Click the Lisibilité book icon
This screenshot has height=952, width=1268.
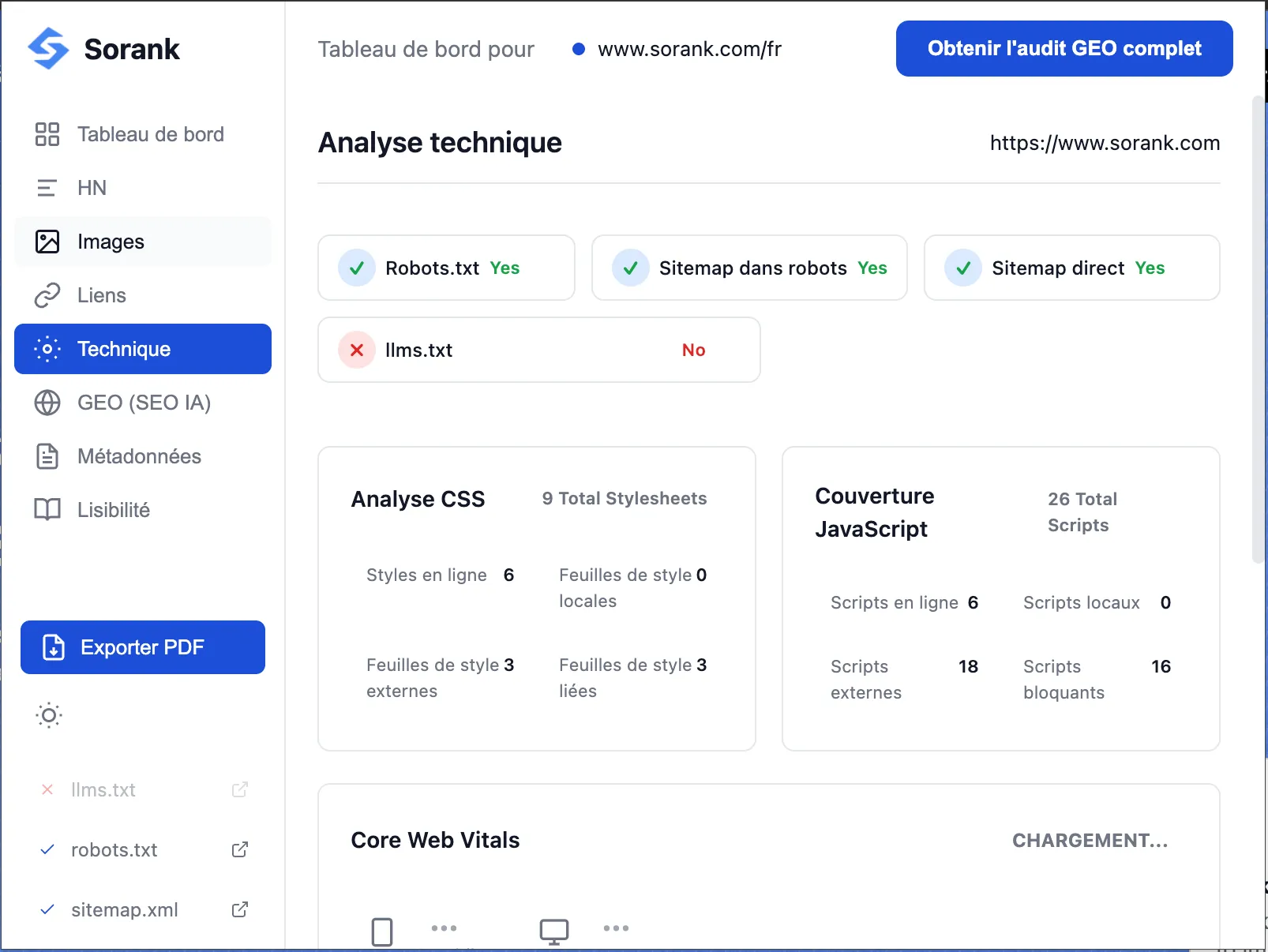tap(47, 509)
